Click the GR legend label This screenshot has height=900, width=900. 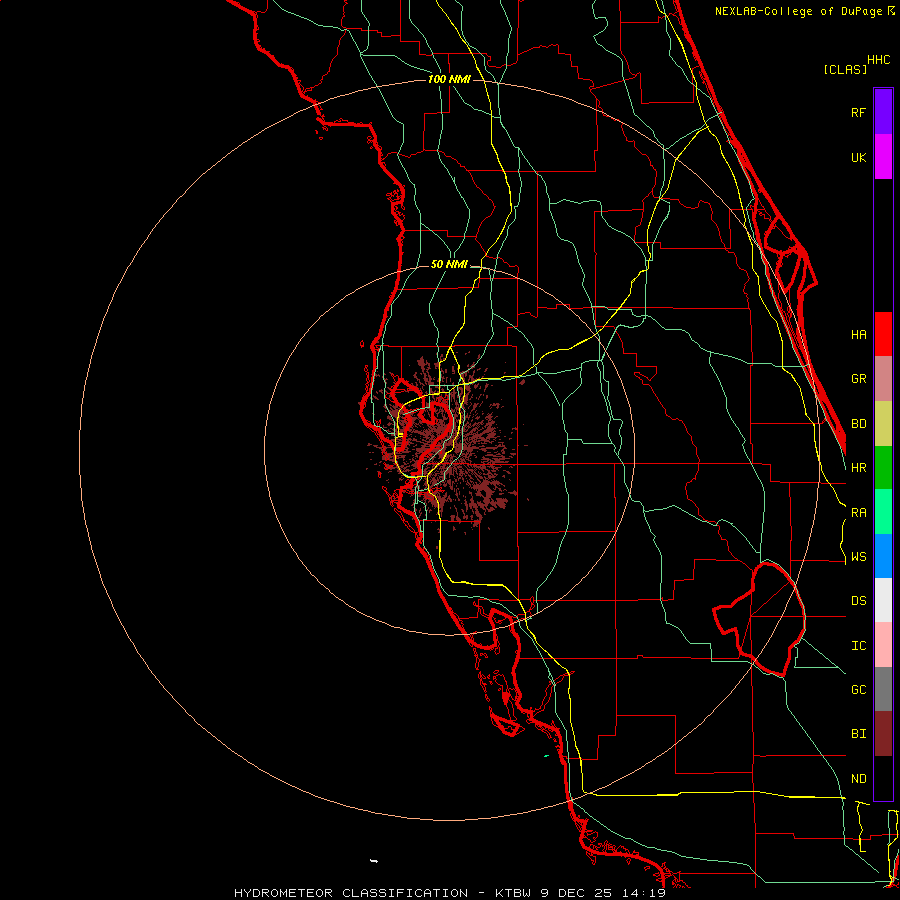858,379
